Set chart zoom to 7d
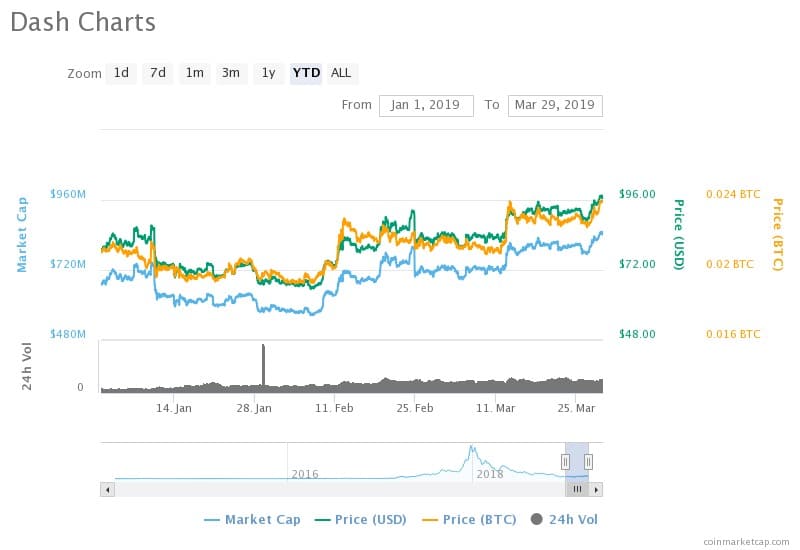 tap(158, 73)
